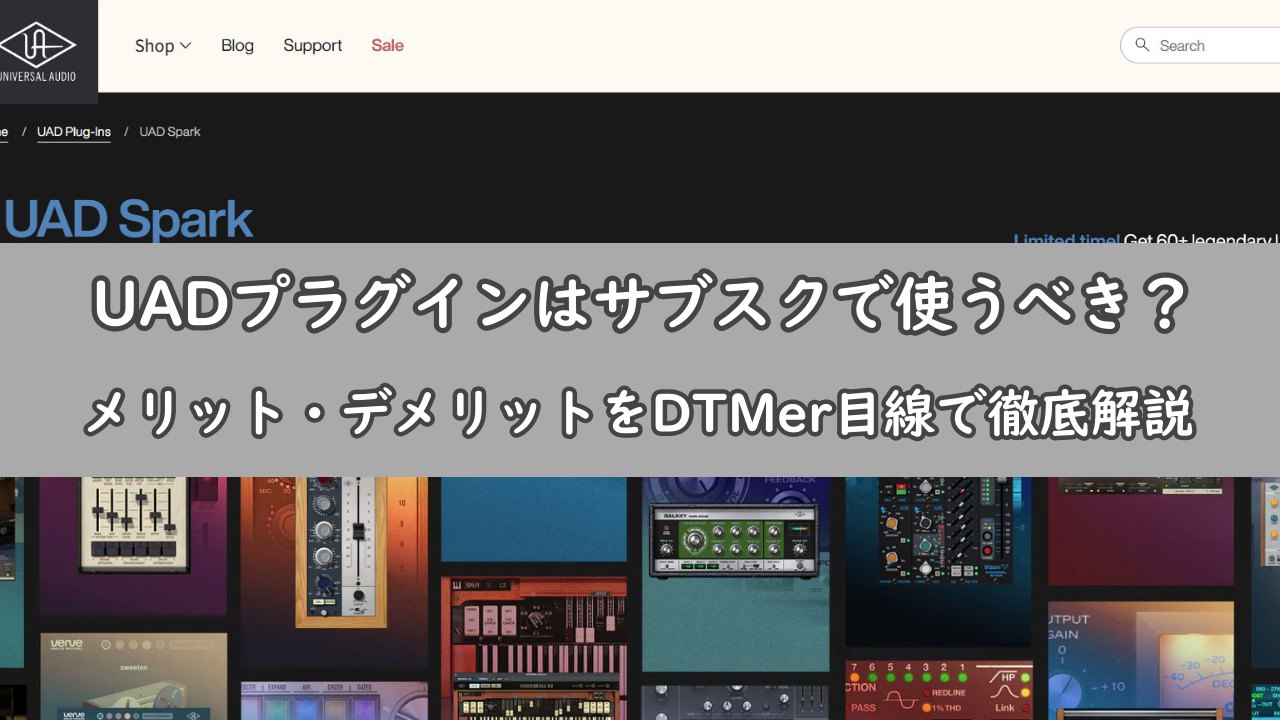Open the red Sale link
Viewport: 1280px width, 720px height.
point(387,45)
